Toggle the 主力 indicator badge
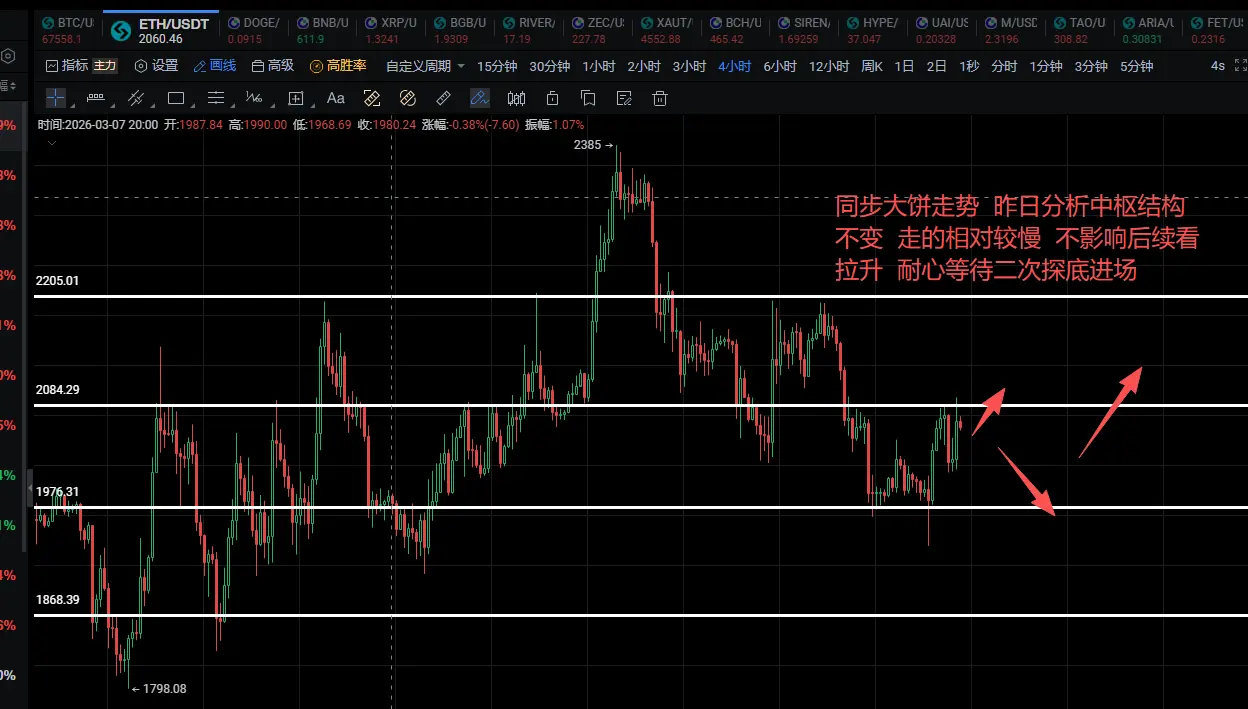The width and height of the screenshot is (1248, 709). pyautogui.click(x=105, y=66)
